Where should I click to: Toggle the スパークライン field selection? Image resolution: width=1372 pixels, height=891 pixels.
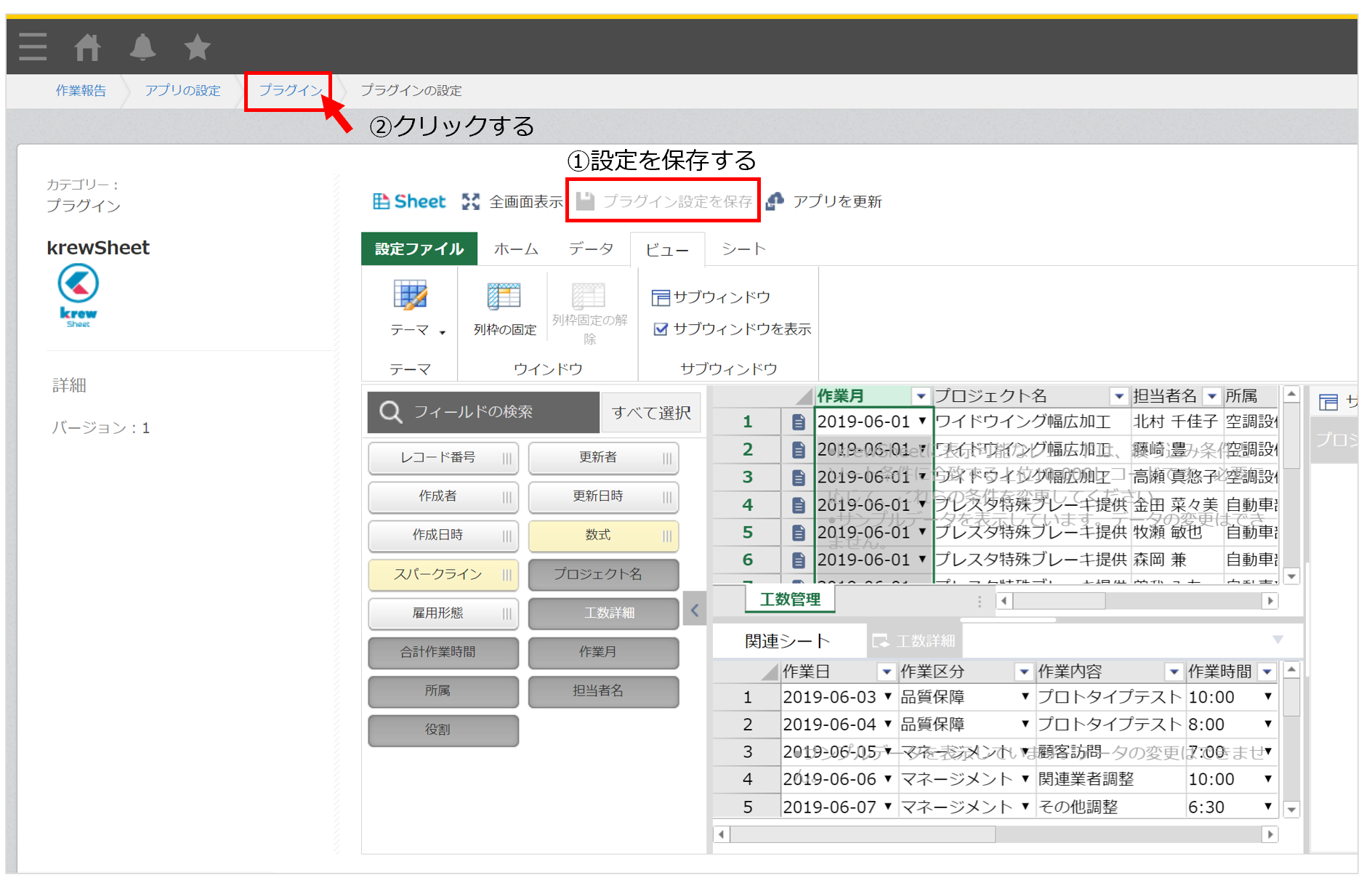pos(443,574)
